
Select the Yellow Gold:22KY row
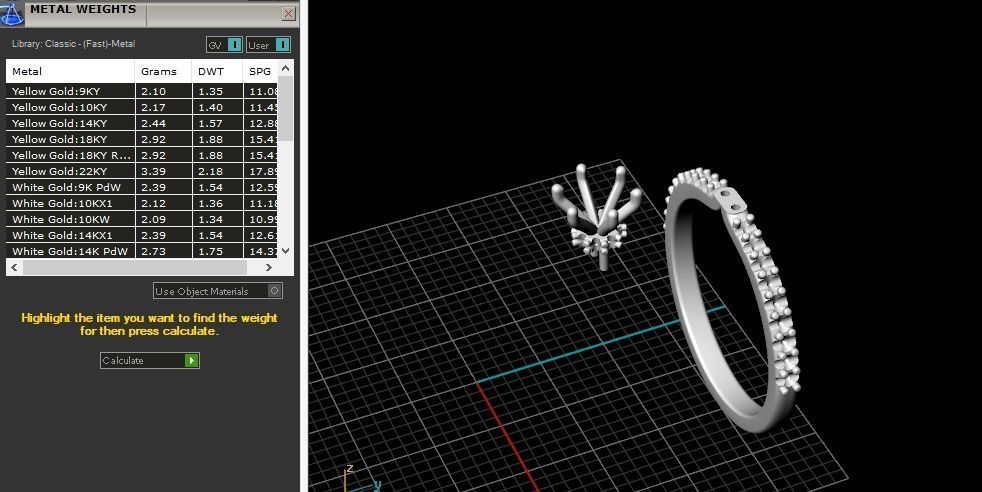142,172
